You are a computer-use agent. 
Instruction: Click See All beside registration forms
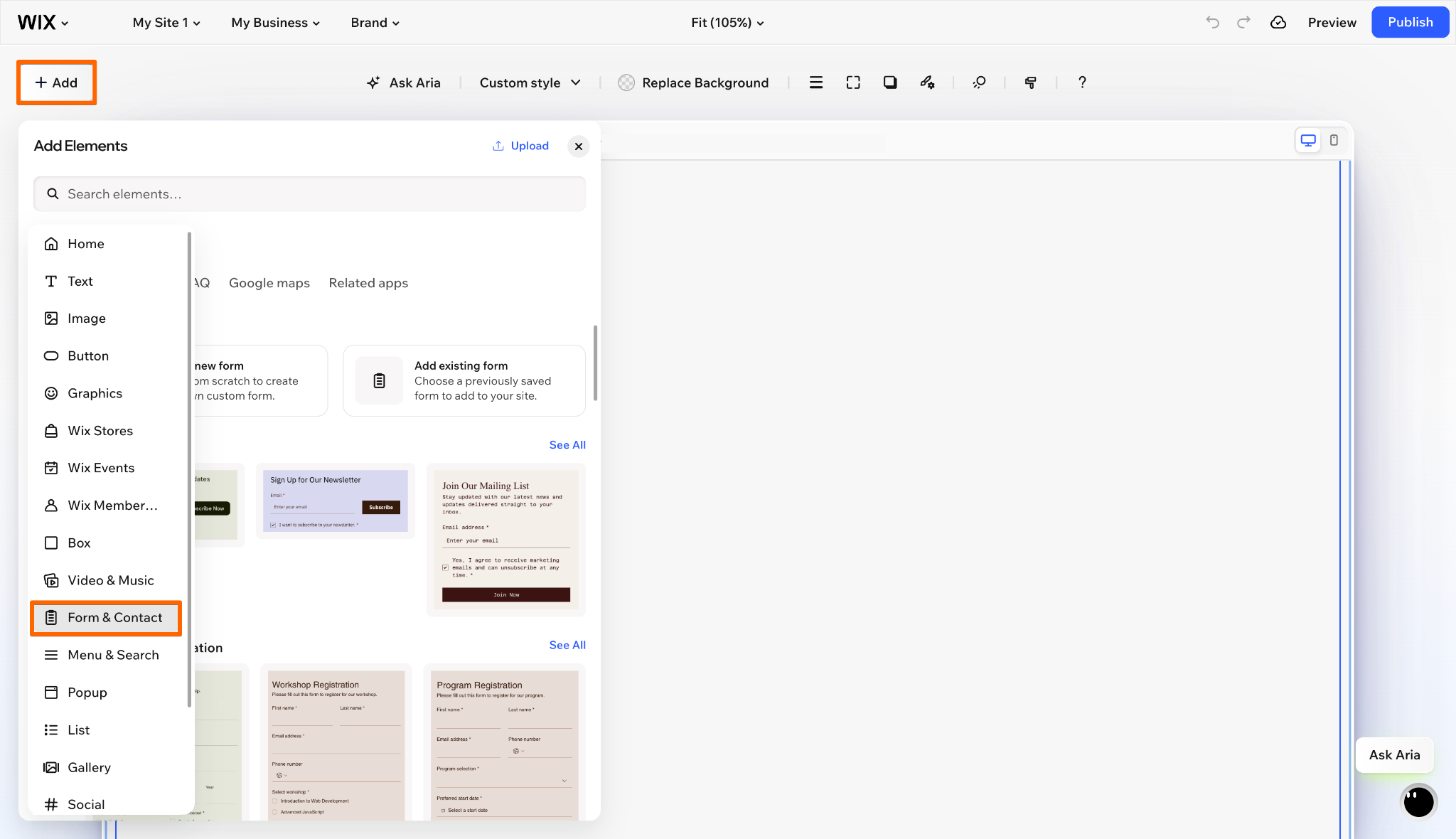(x=567, y=646)
